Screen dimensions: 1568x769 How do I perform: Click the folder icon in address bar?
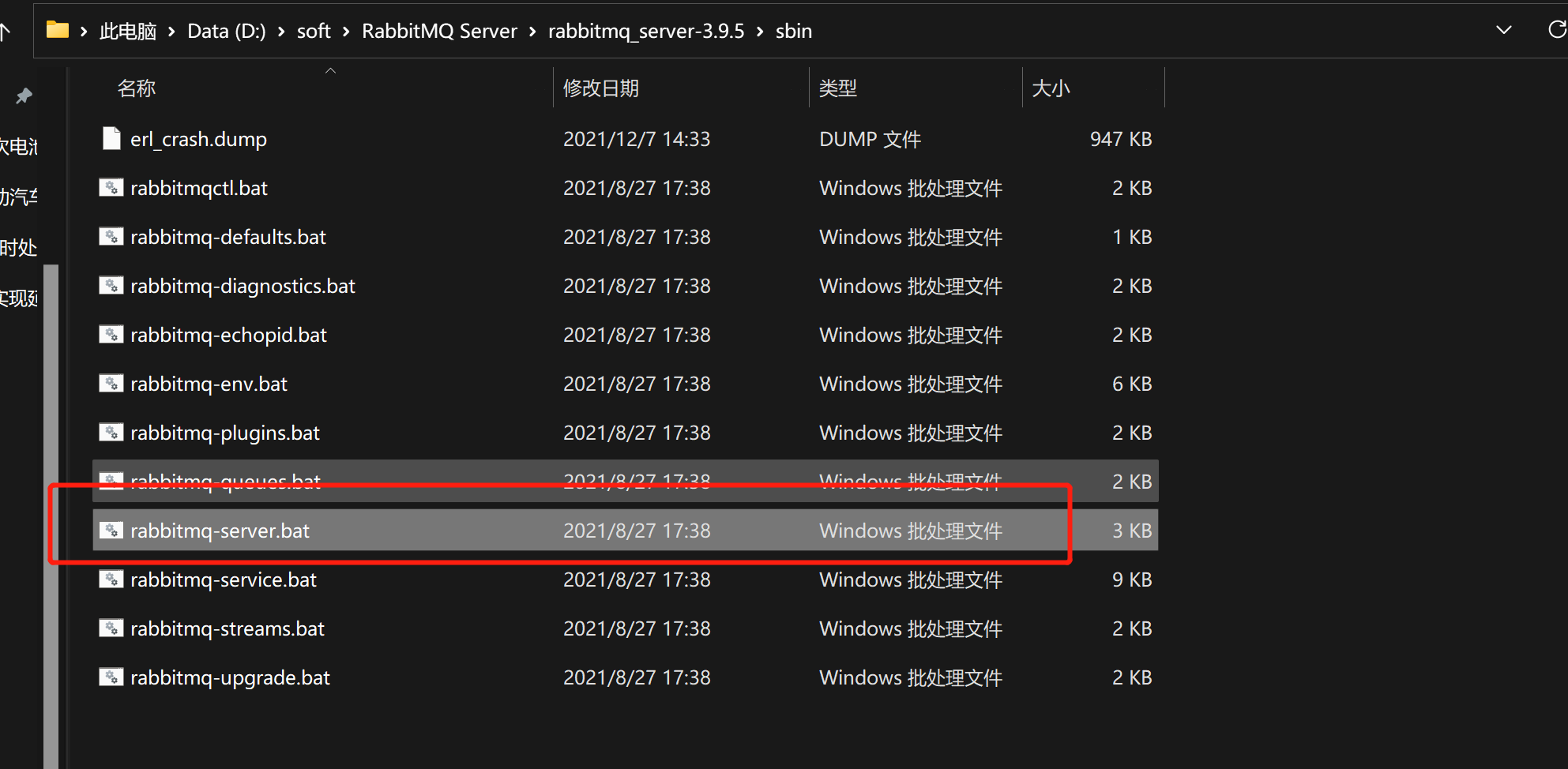[58, 30]
